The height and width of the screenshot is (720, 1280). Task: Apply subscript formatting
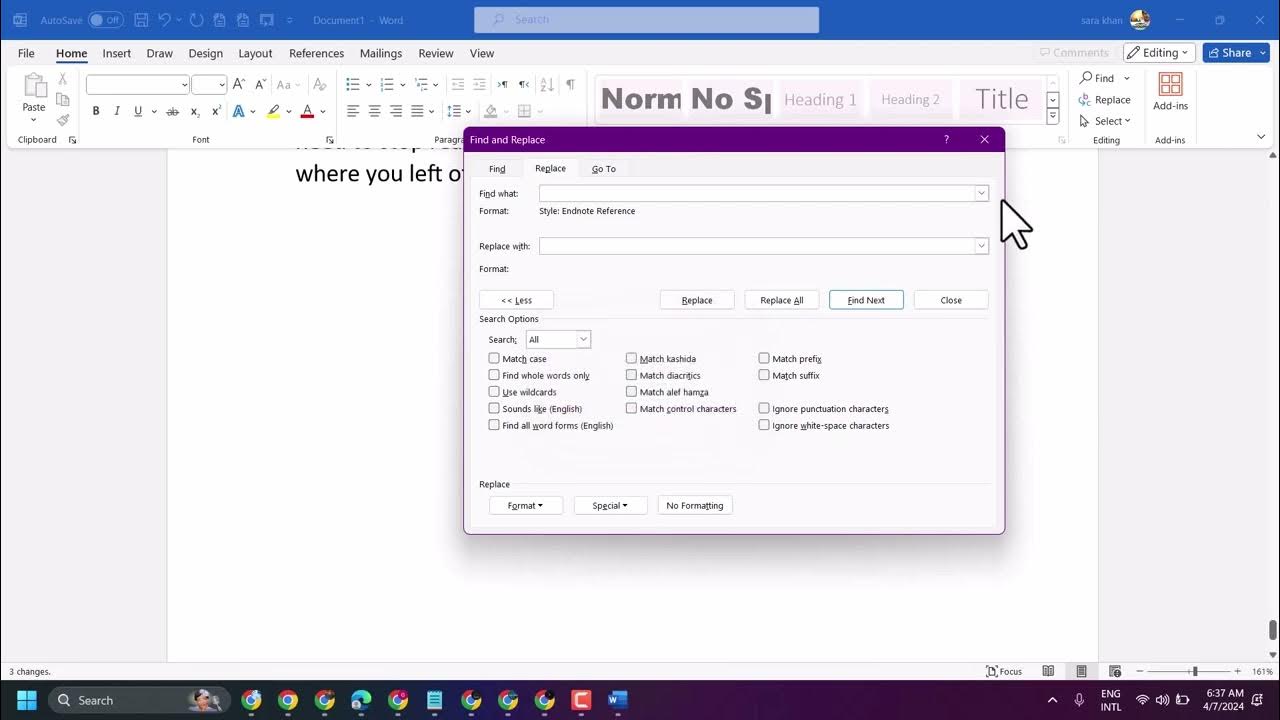tap(195, 111)
